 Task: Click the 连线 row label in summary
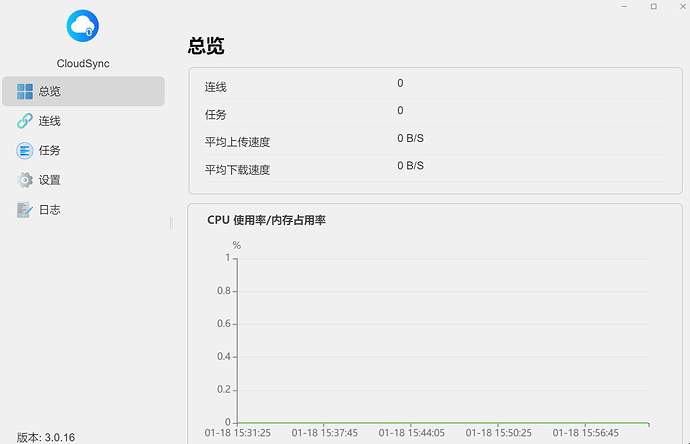[216, 87]
